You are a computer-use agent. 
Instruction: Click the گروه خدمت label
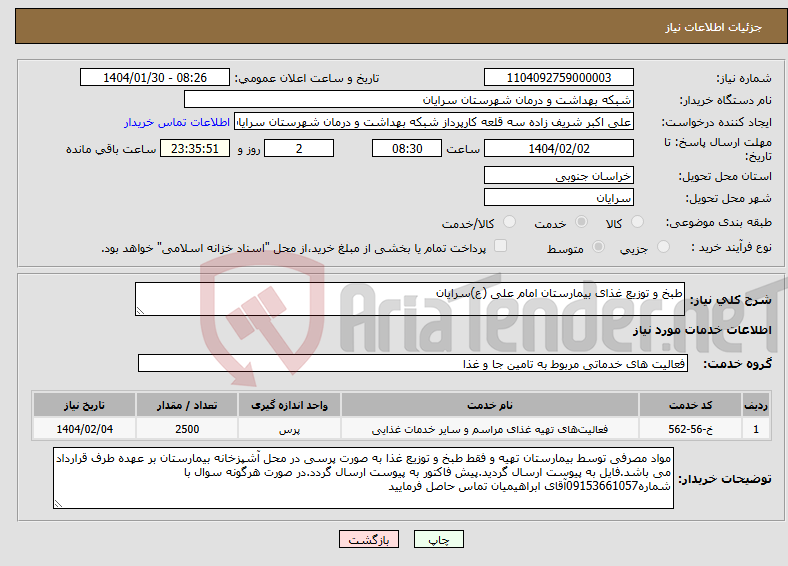(x=737, y=364)
